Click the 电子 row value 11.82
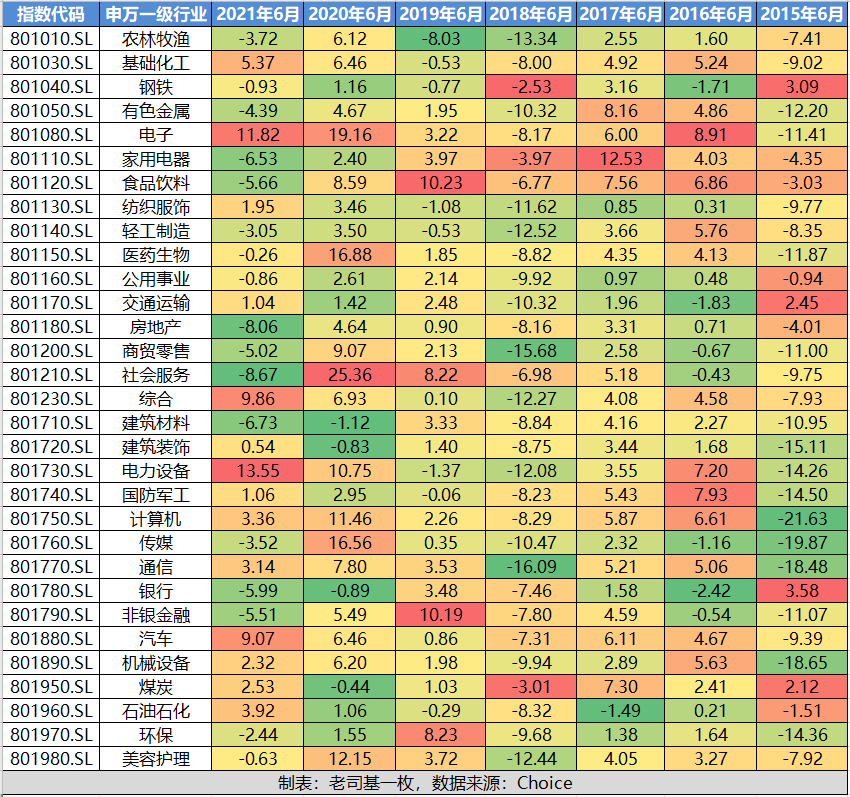The width and height of the screenshot is (850, 797). 257,135
